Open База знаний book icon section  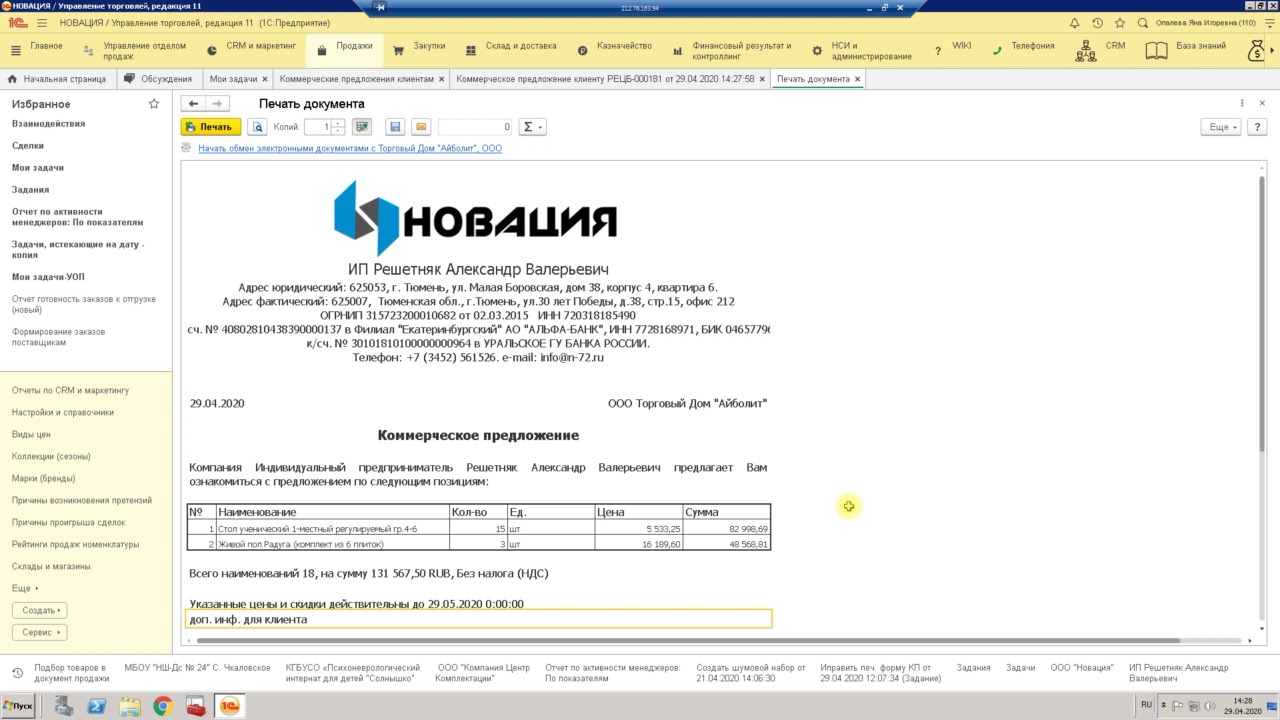[1186, 48]
